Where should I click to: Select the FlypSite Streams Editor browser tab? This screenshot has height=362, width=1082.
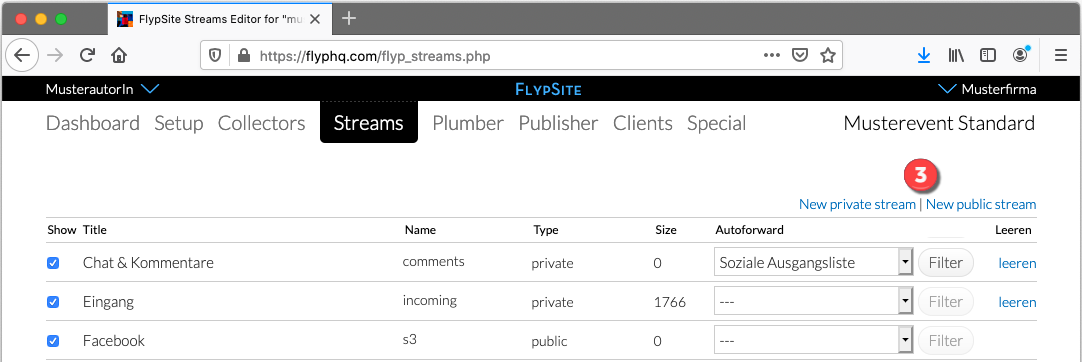point(219,19)
